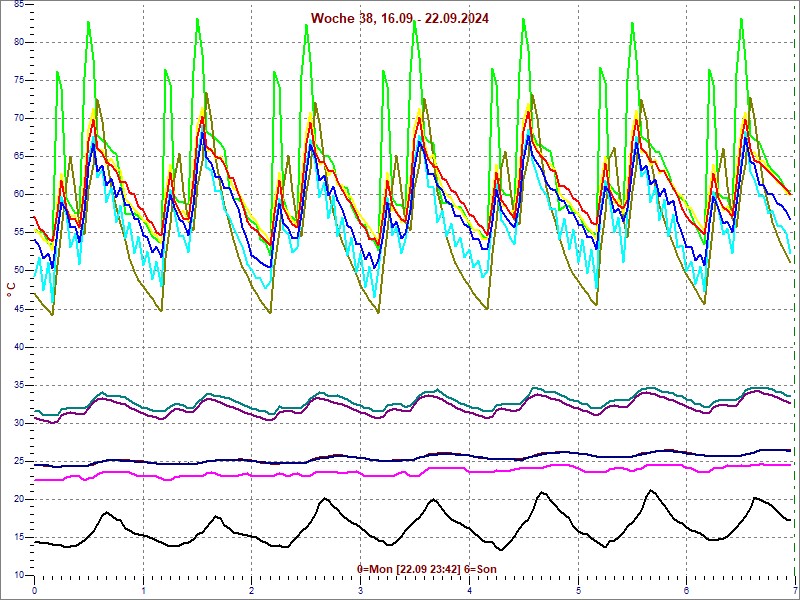Click the y-axis value 20
Screen dimensions: 800x600
click(x=18, y=499)
